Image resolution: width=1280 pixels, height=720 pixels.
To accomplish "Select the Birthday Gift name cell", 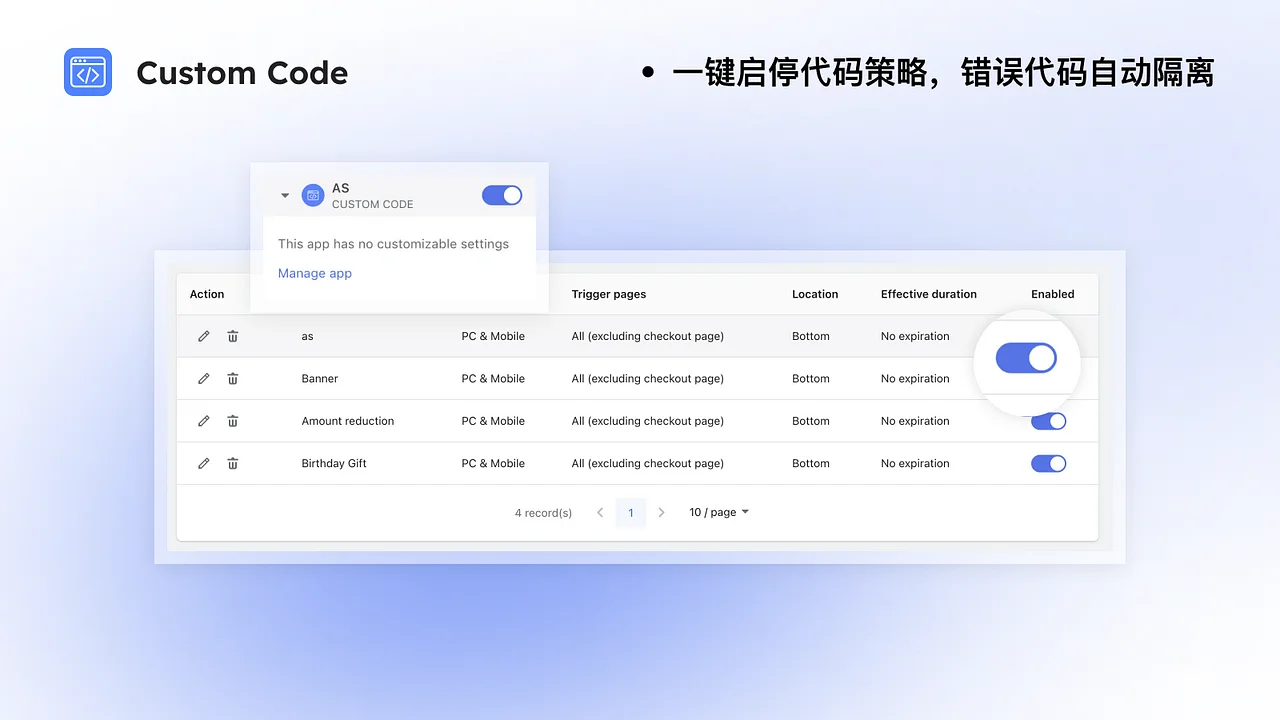I will 334,463.
